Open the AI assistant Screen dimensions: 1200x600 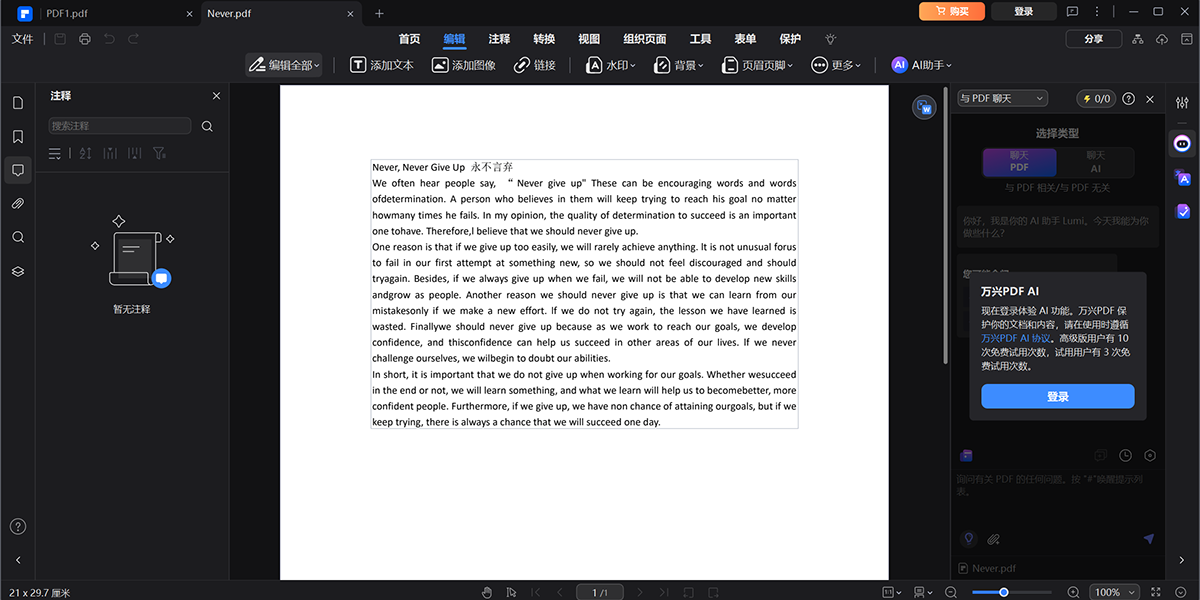pos(920,64)
